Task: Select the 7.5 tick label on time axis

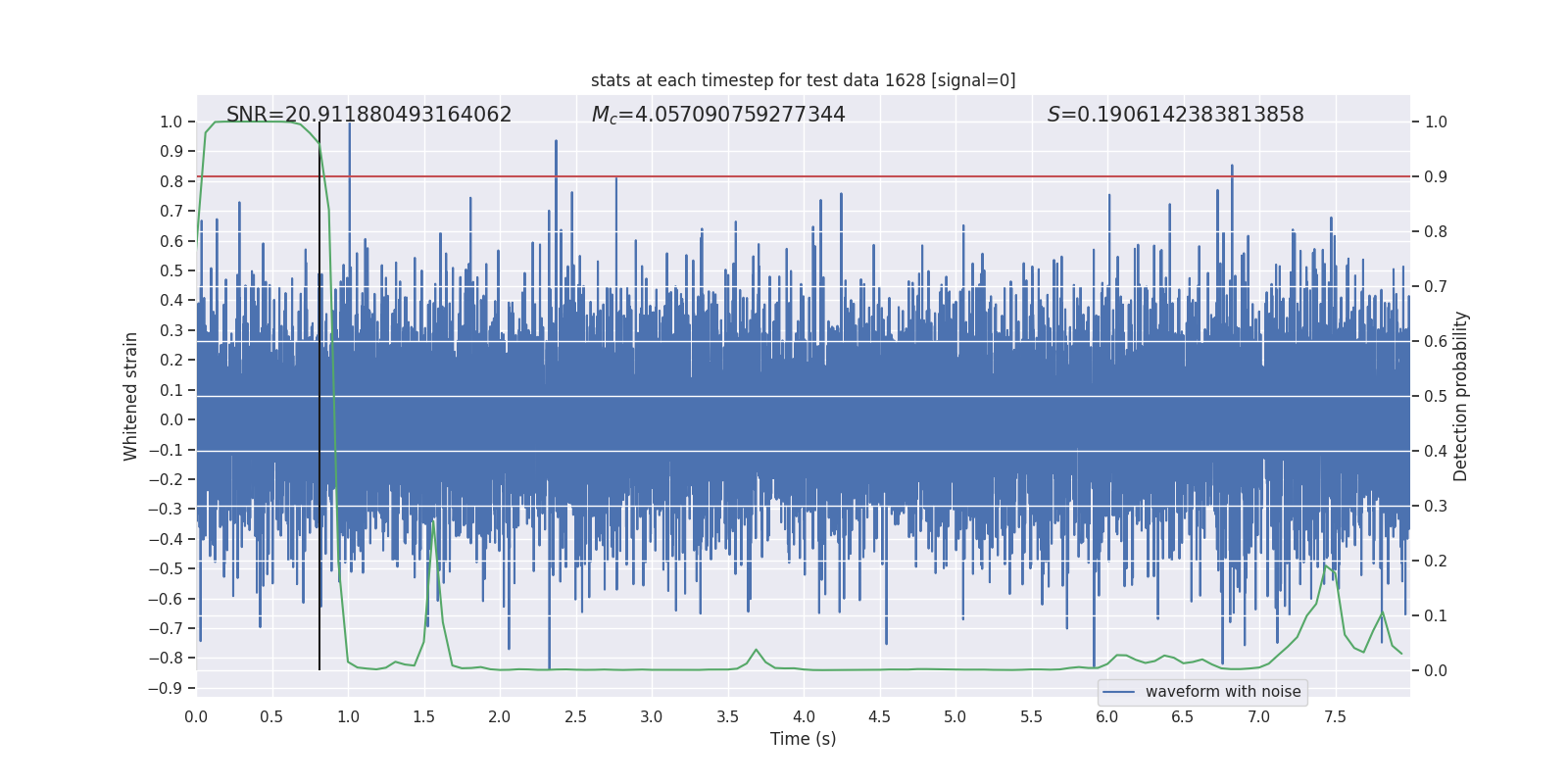Action: pyautogui.click(x=1335, y=717)
